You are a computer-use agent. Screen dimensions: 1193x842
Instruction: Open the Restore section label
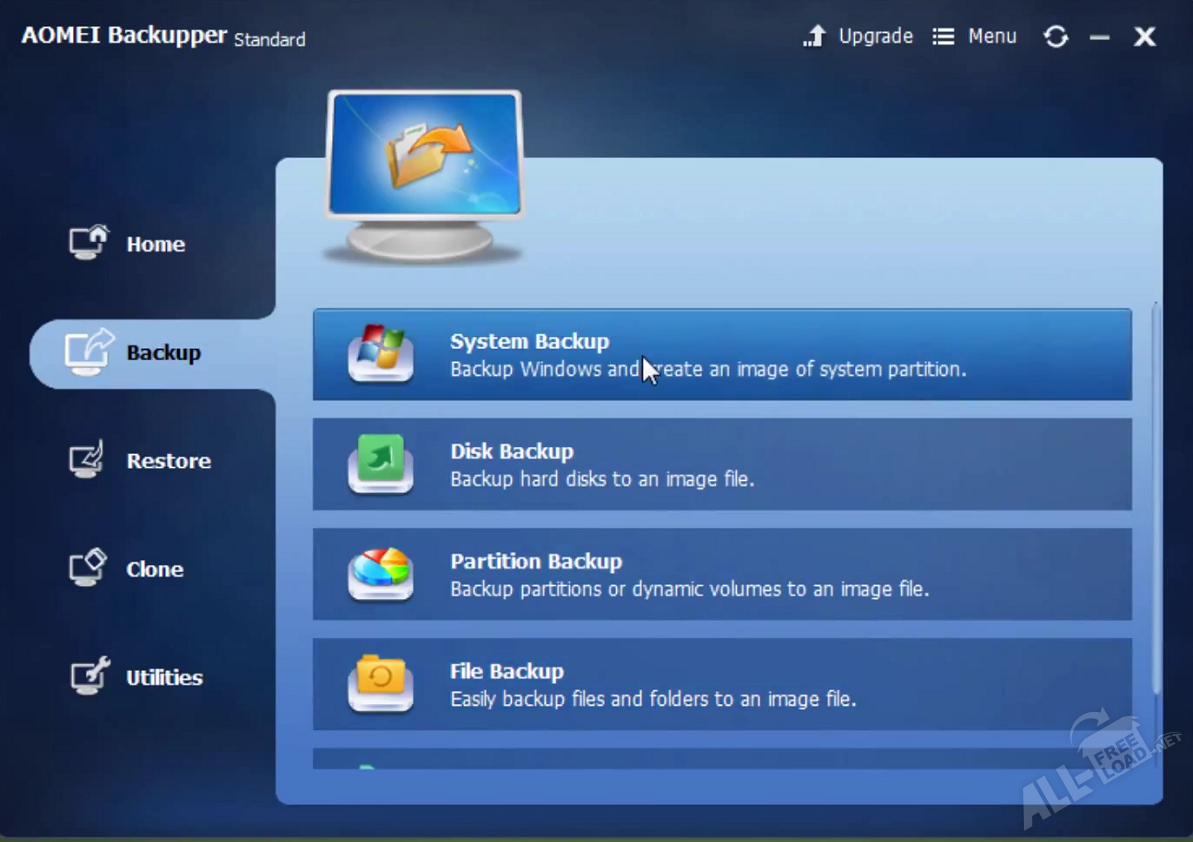(x=168, y=461)
